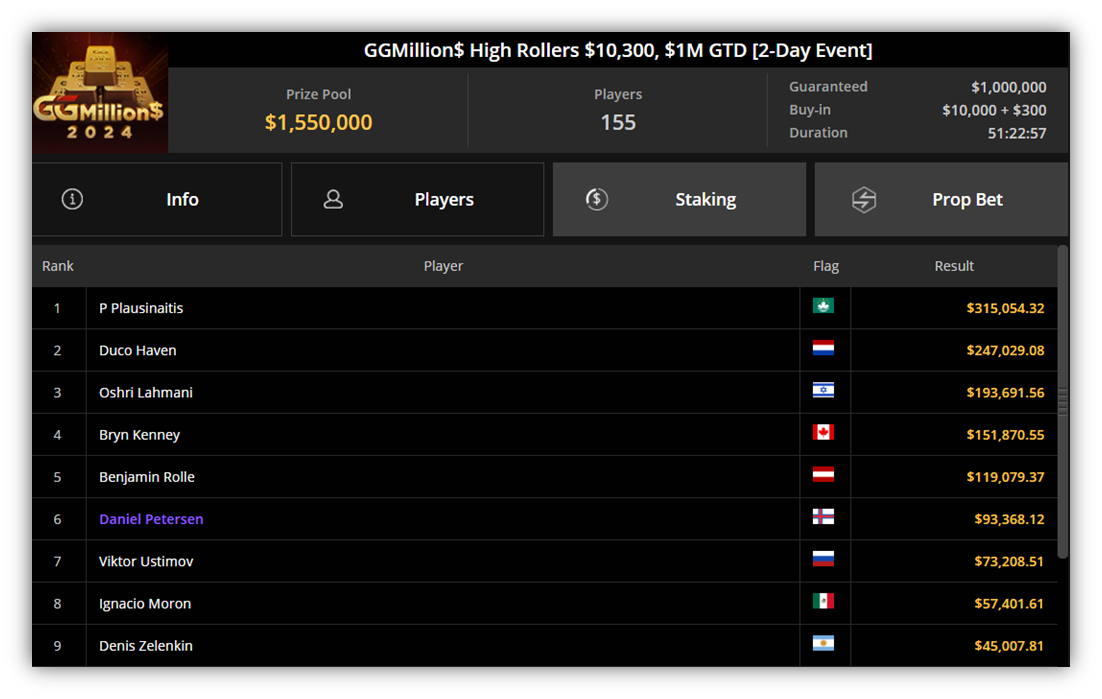Click the GGMillion$ 2024 logo thumbnail
The image size is (1102, 699).
tap(100, 93)
